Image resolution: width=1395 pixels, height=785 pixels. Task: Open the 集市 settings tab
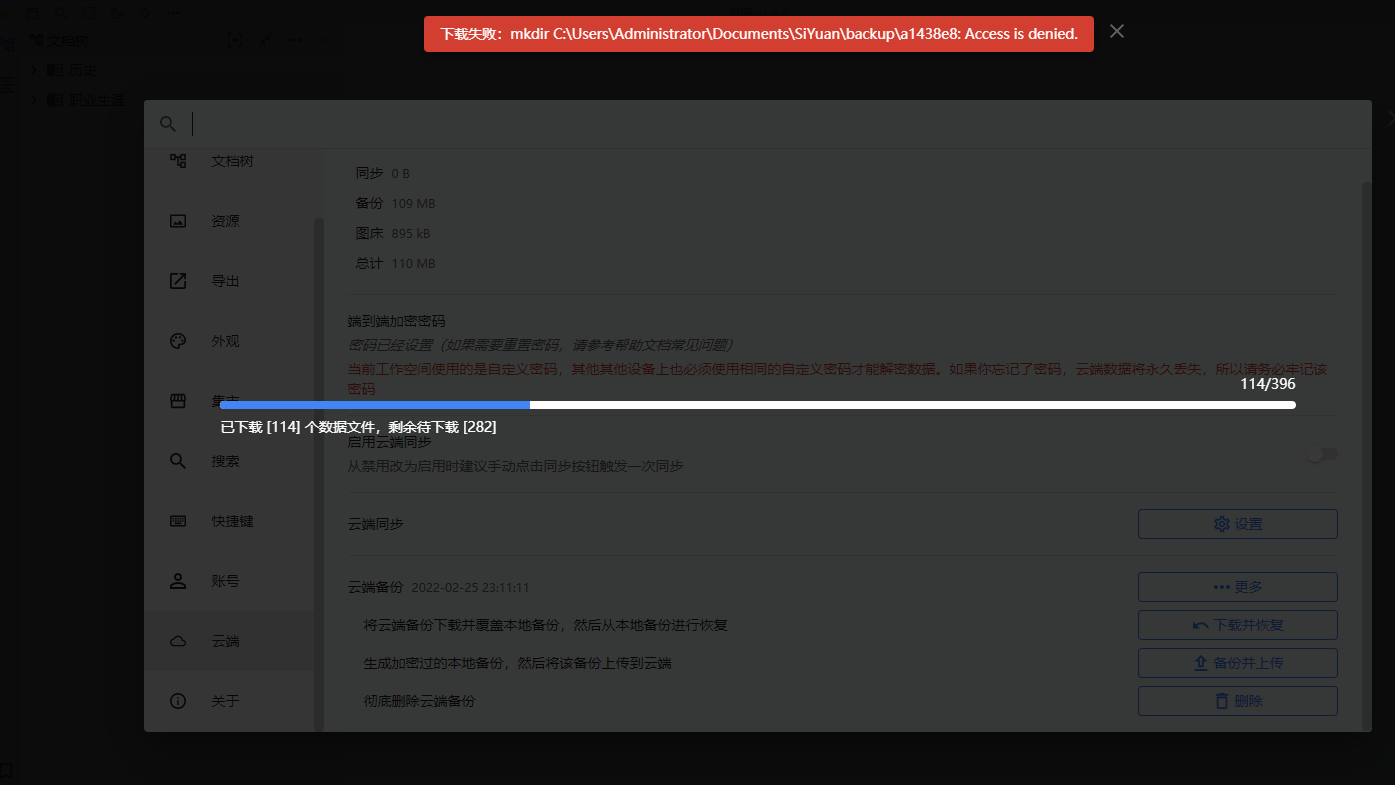pyautogui.click(x=229, y=401)
